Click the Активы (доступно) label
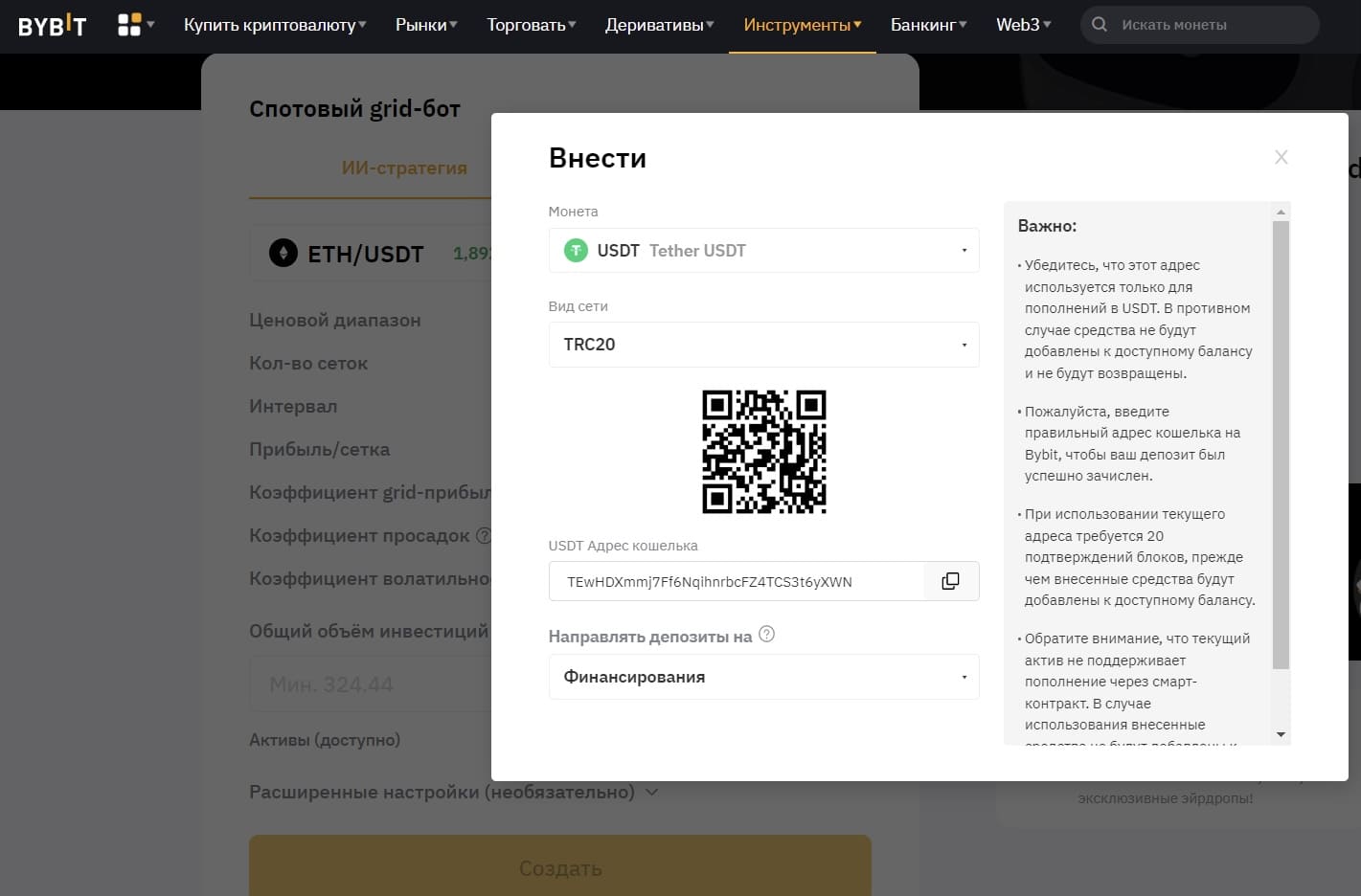This screenshot has width=1361, height=896. 325,740
